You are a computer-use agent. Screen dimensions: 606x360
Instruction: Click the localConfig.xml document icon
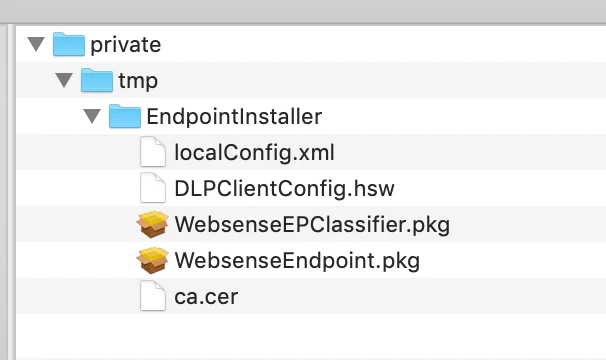tap(153, 152)
